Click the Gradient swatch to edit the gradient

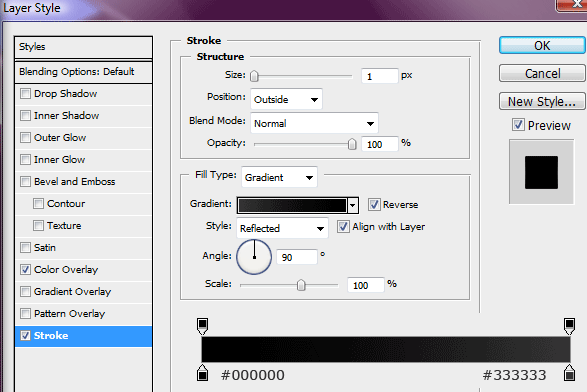point(292,205)
